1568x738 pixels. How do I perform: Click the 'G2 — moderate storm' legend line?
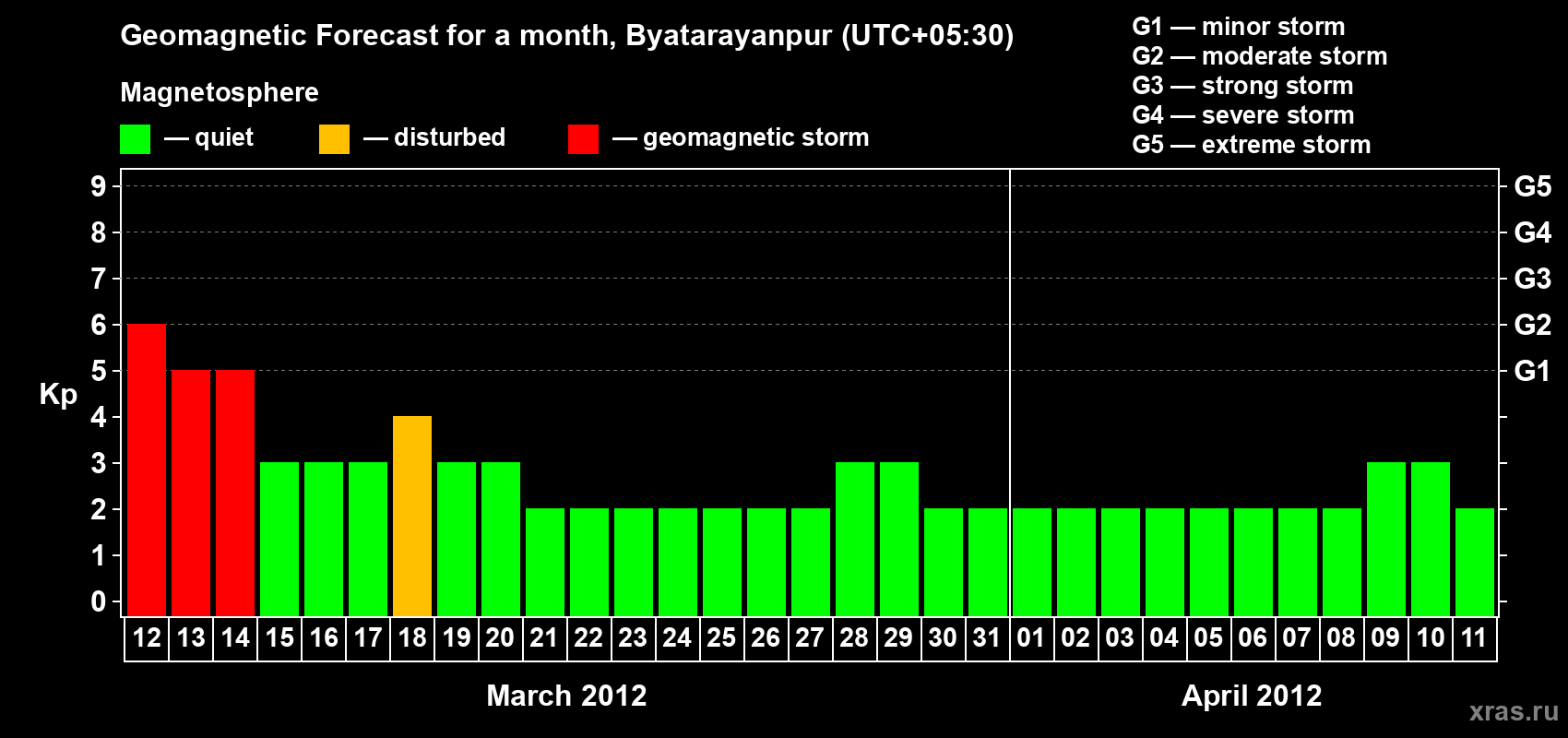(x=1260, y=56)
